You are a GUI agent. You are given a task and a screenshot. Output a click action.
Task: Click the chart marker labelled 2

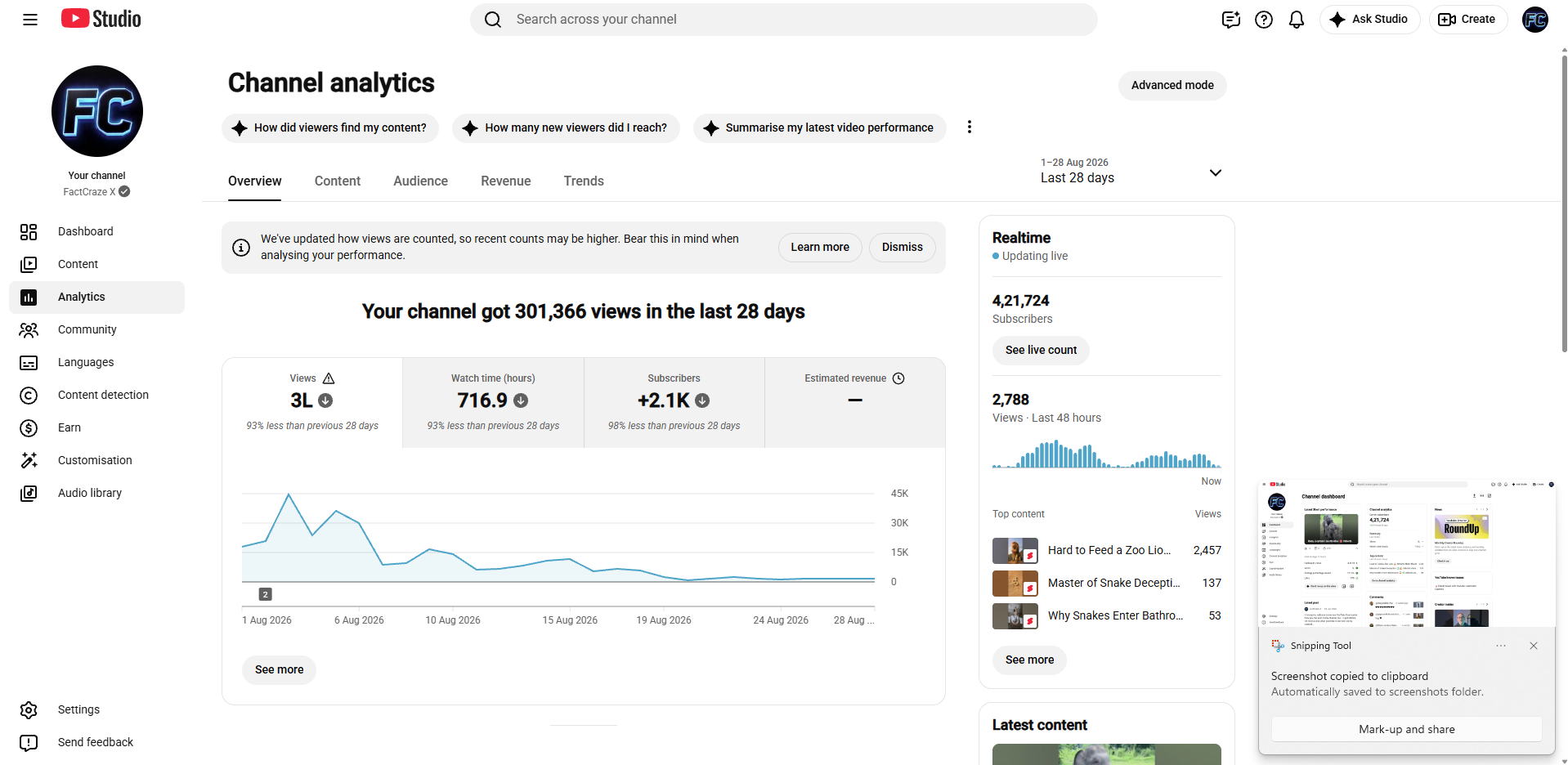click(265, 595)
